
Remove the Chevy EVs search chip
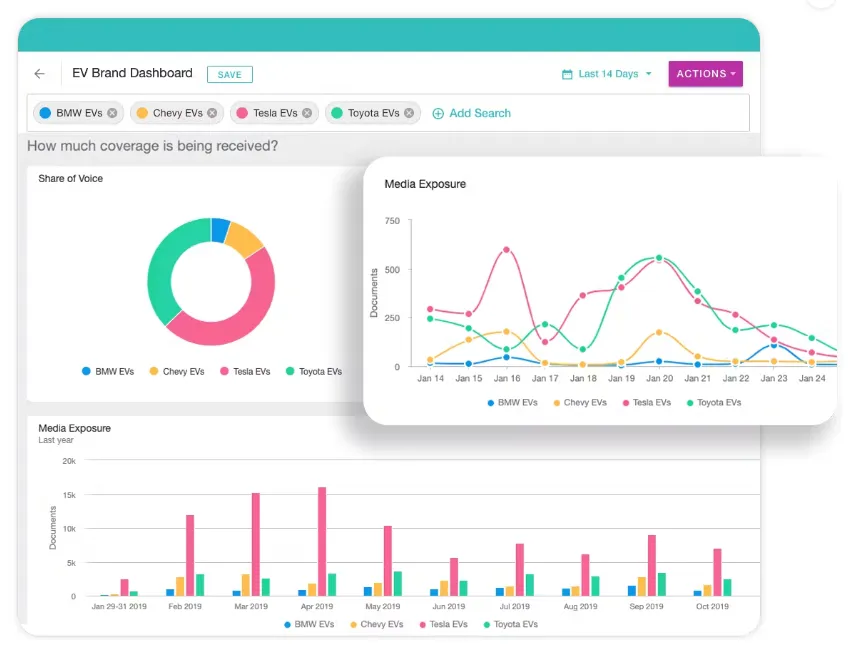(x=212, y=113)
